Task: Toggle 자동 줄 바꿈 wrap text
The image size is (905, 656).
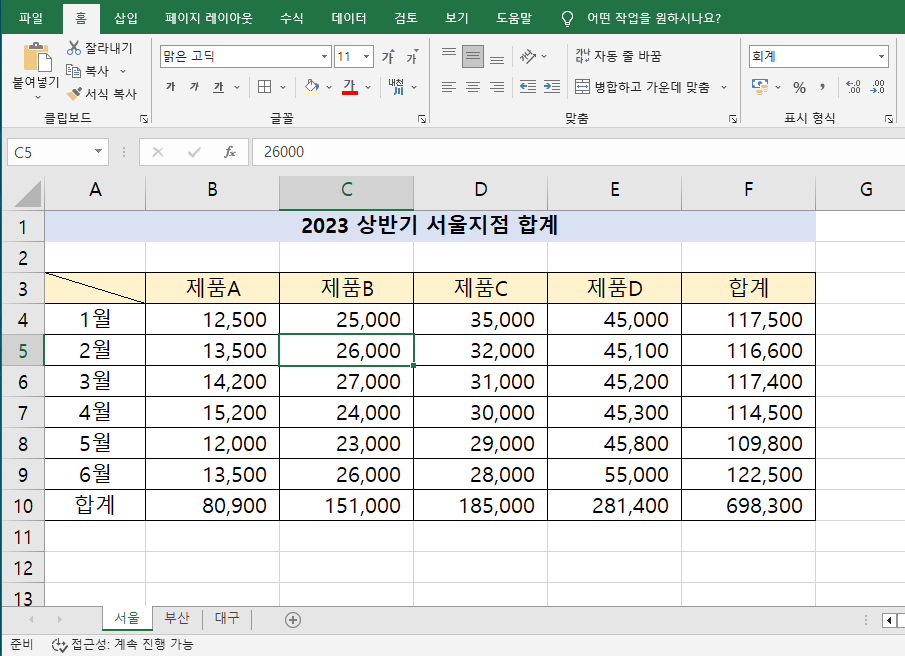Action: click(x=618, y=57)
